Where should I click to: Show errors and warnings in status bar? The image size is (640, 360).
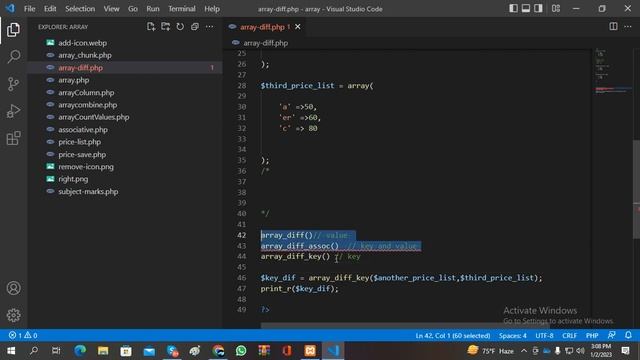coord(23,336)
